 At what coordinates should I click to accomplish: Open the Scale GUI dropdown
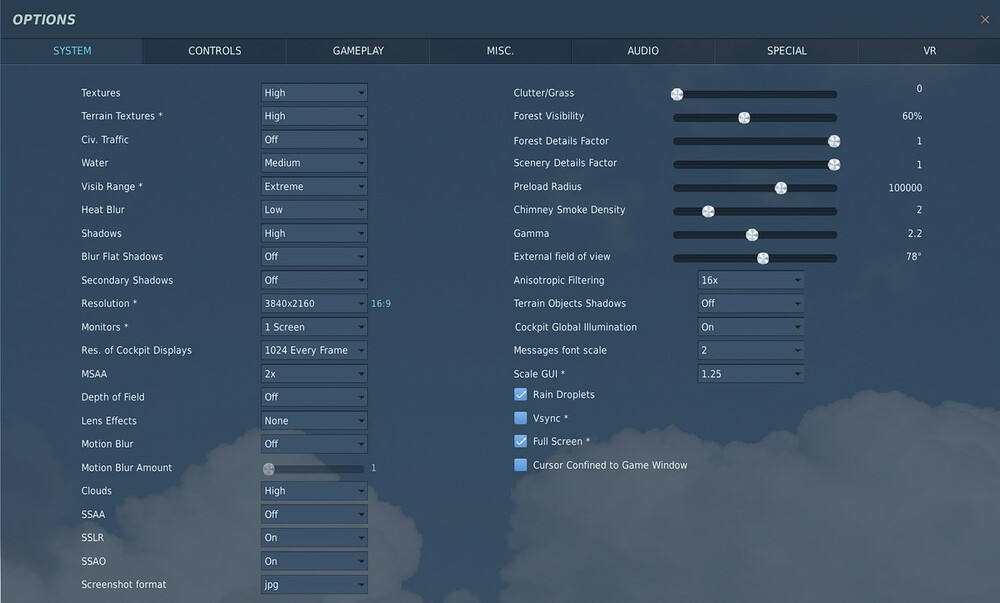click(x=751, y=373)
